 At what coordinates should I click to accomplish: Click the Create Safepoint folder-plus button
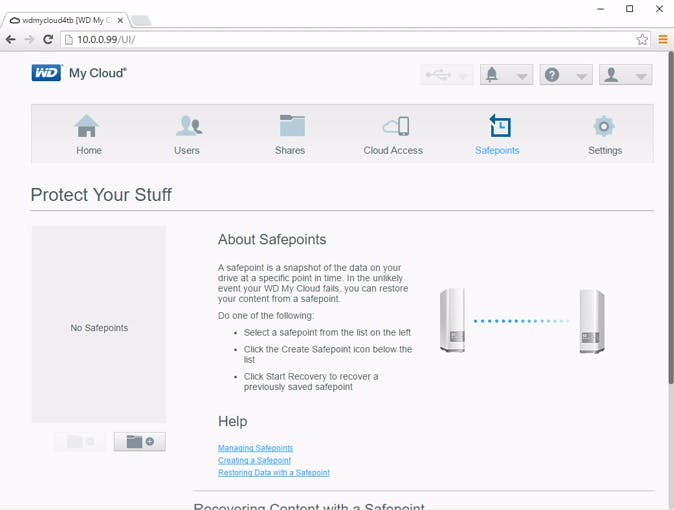[140, 442]
